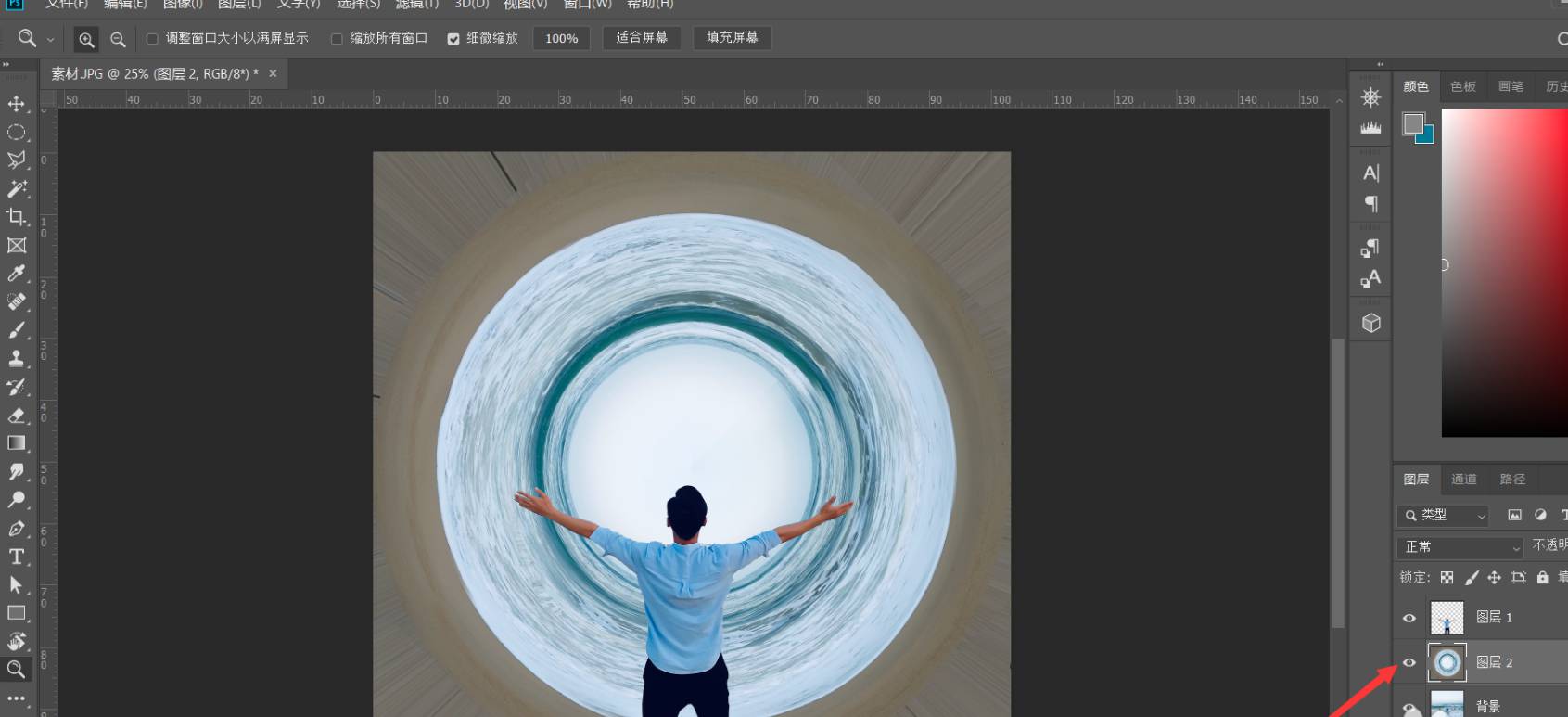The width and height of the screenshot is (1568, 717).
Task: Switch to the 通道 tab
Action: (1464, 480)
